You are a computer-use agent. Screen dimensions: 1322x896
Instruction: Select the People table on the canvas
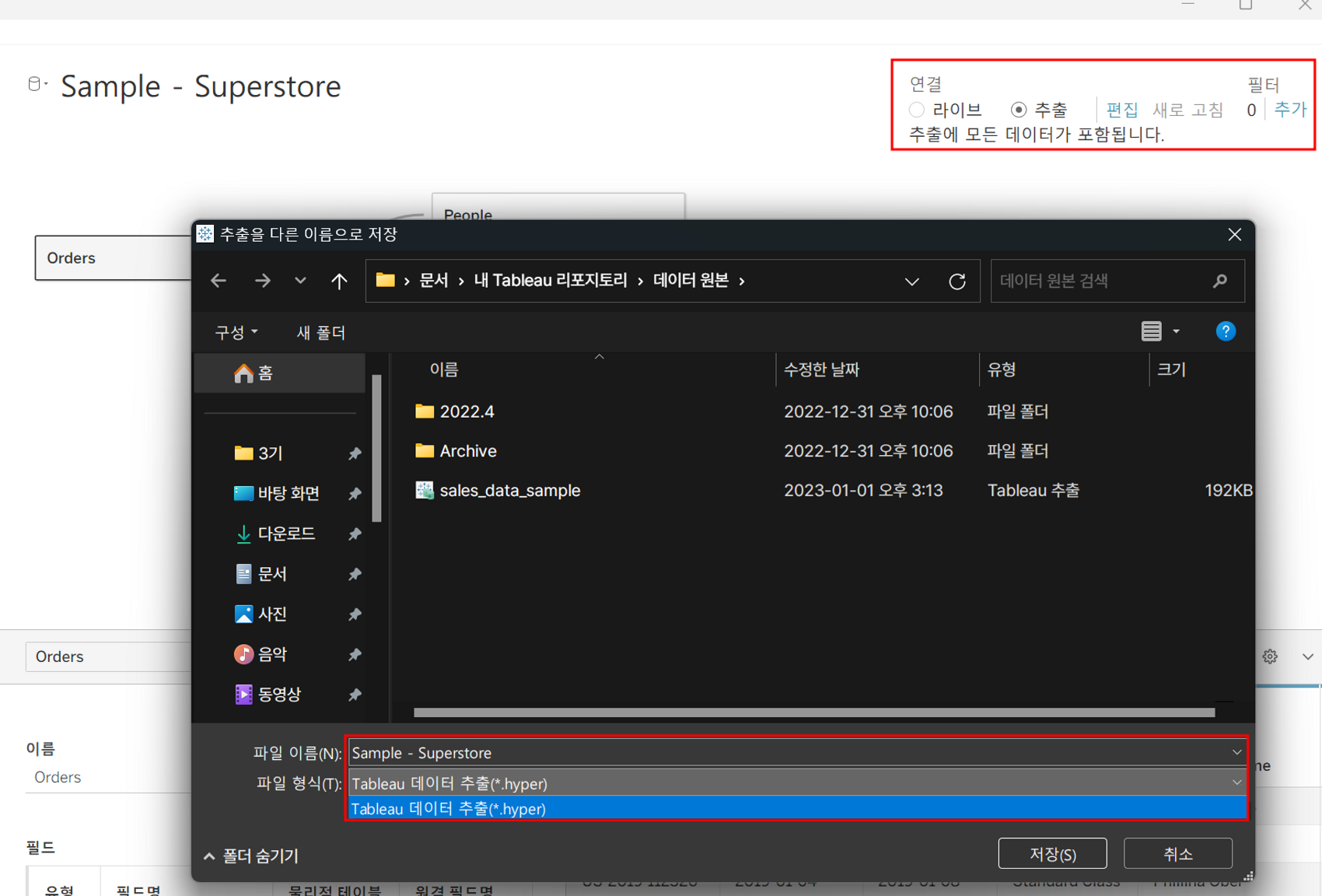(x=558, y=208)
